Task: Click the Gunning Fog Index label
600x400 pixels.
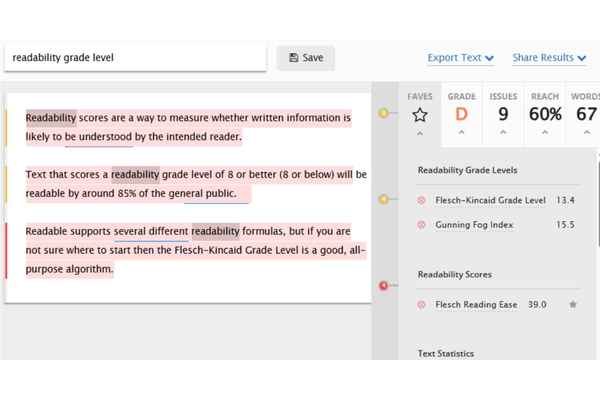Action: pos(474,225)
